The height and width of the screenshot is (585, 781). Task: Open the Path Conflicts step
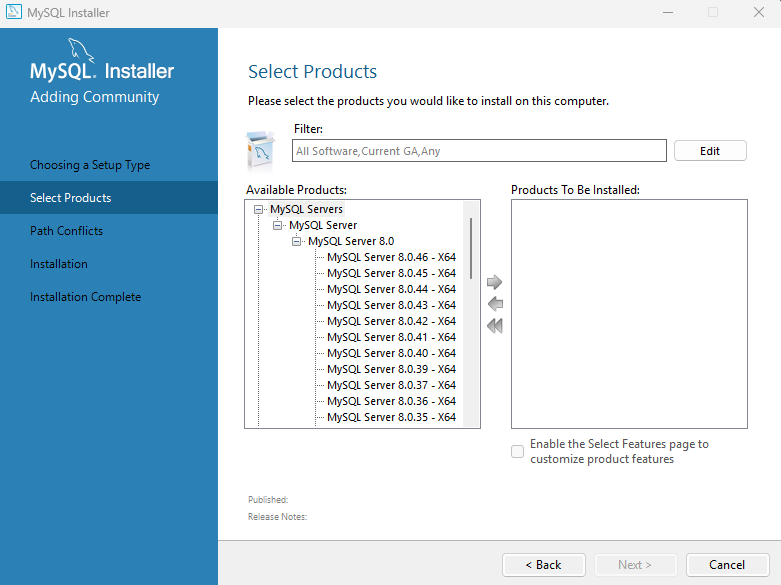point(66,231)
